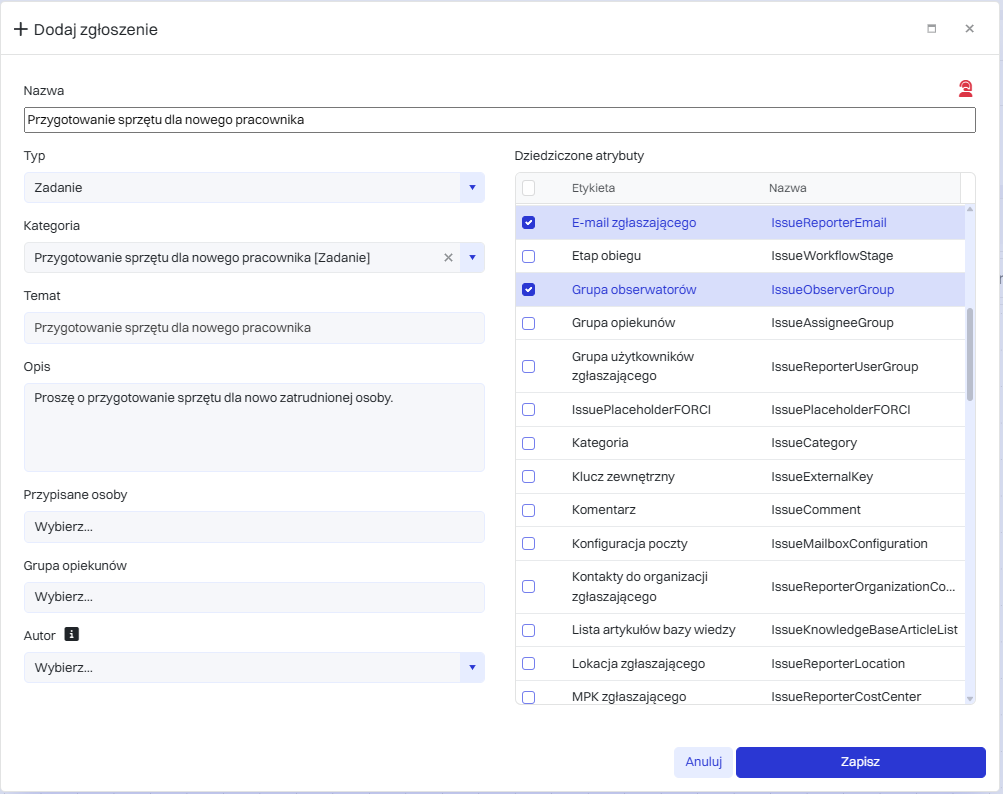The width and height of the screenshot is (1003, 794).
Task: Select IssueReporterCostCenter name cell
Action: coord(846,697)
